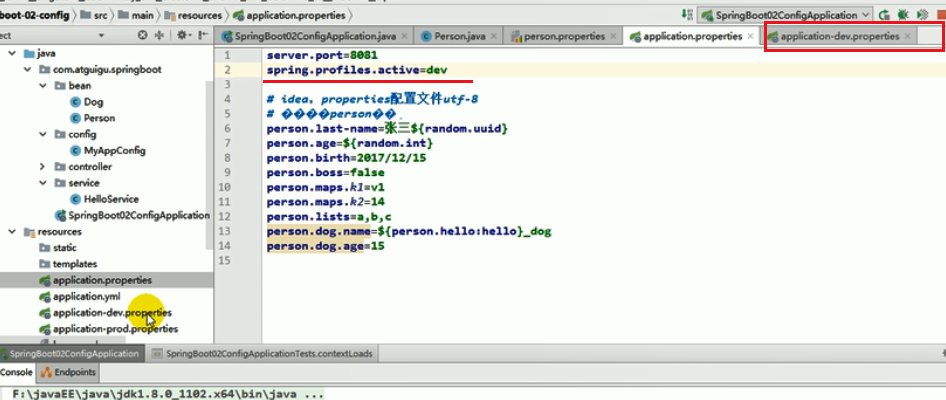This screenshot has height=400, width=946.
Task: Switch to Person.java editor tab
Action: click(459, 36)
